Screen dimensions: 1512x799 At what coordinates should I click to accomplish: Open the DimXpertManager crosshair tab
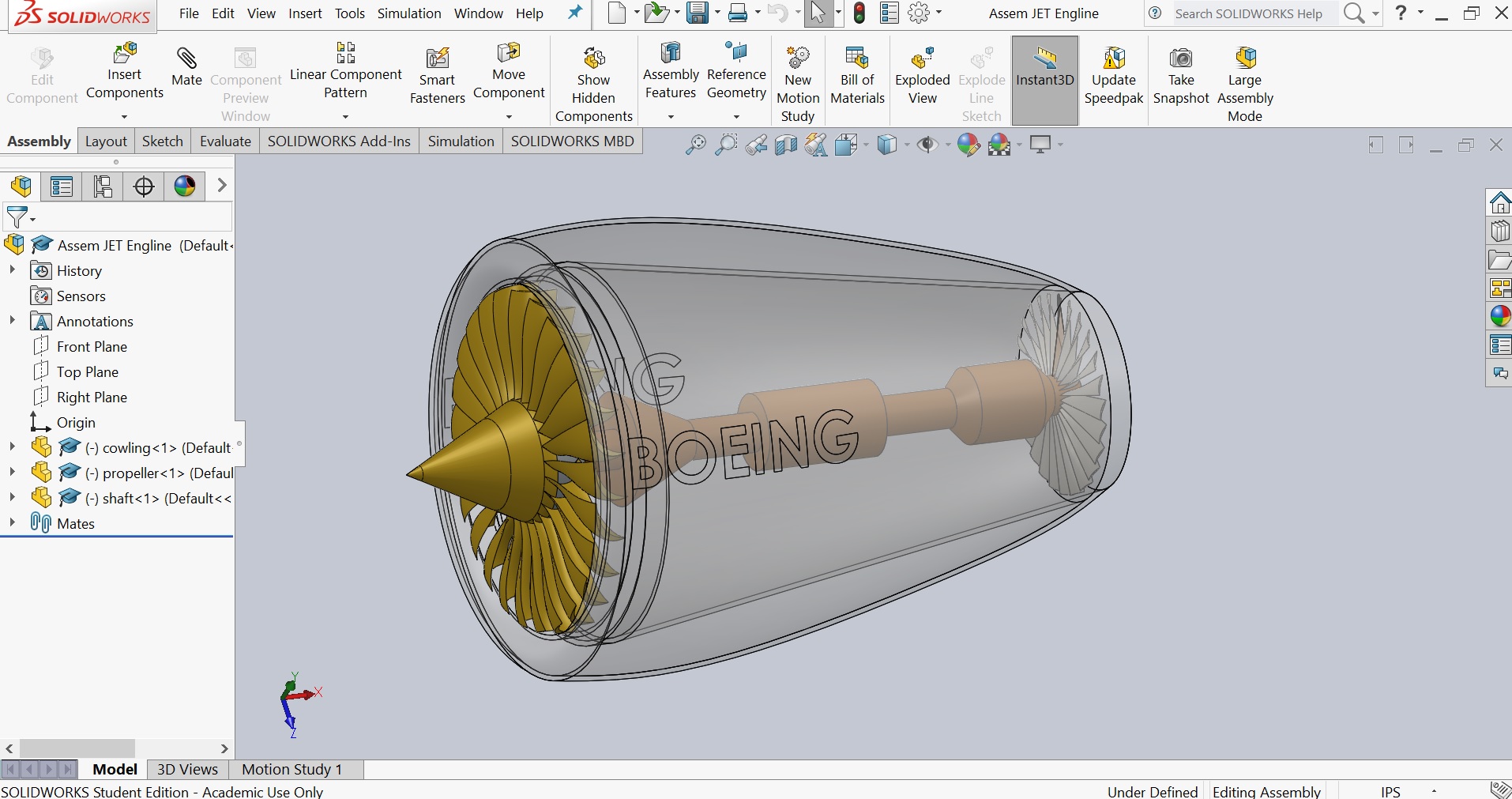144,187
